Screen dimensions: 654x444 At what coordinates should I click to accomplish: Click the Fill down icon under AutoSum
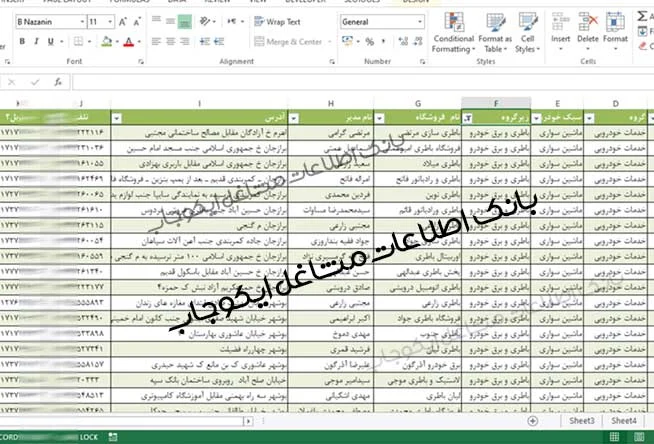[x=642, y=31]
